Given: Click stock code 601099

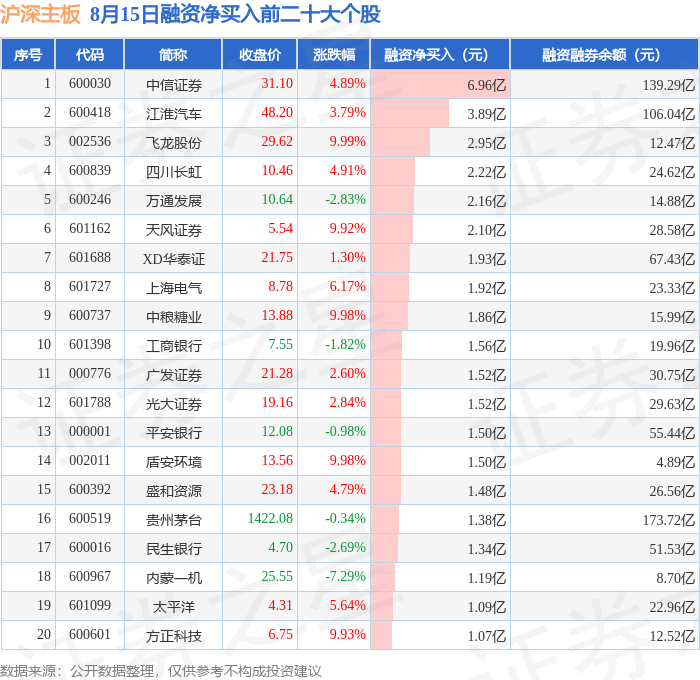Looking at the screenshot, I should (90, 606).
